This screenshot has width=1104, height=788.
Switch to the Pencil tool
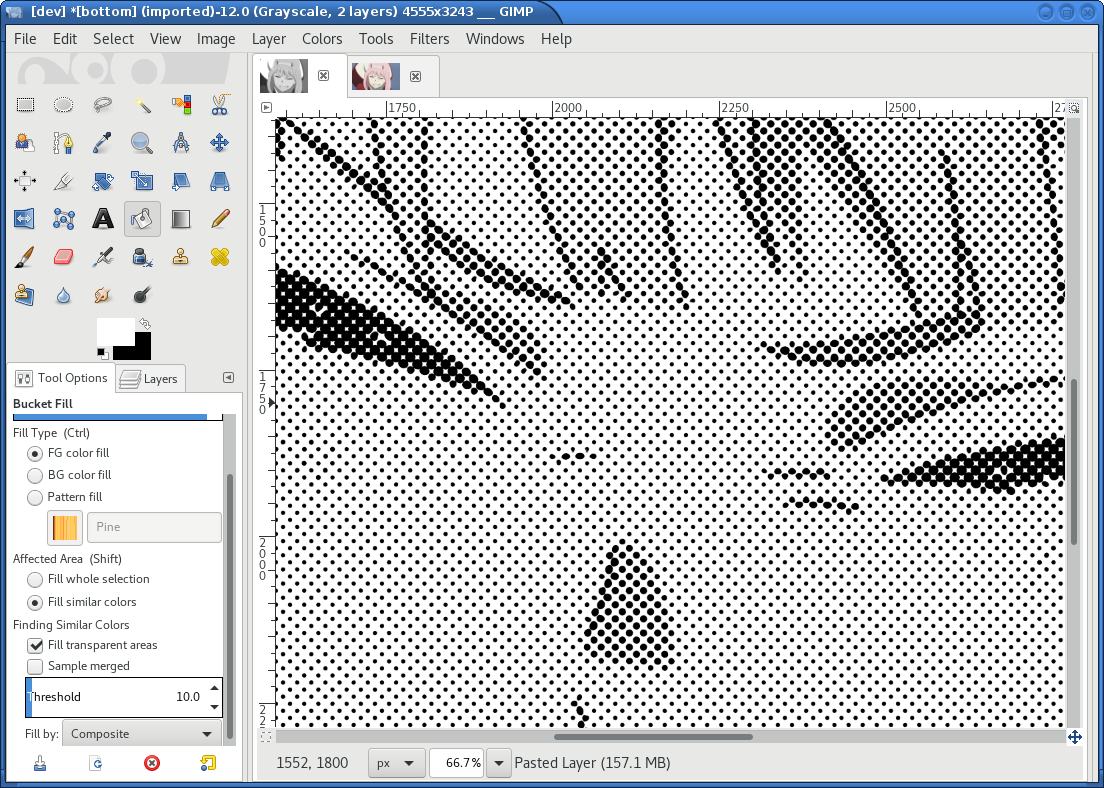pyautogui.click(x=220, y=218)
